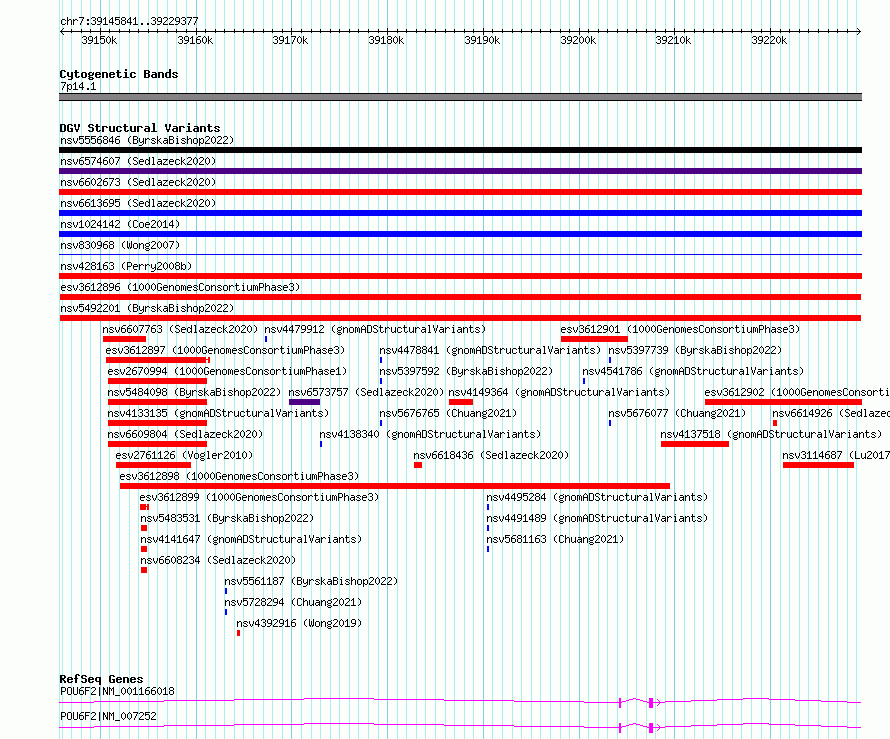Open the nsv6607763 (Sedlazeck2020) variant
This screenshot has height=739, width=890.
click(x=180, y=329)
